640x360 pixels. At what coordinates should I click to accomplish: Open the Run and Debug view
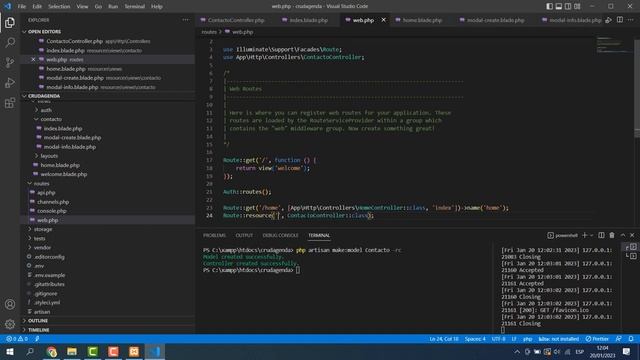pos(10,82)
